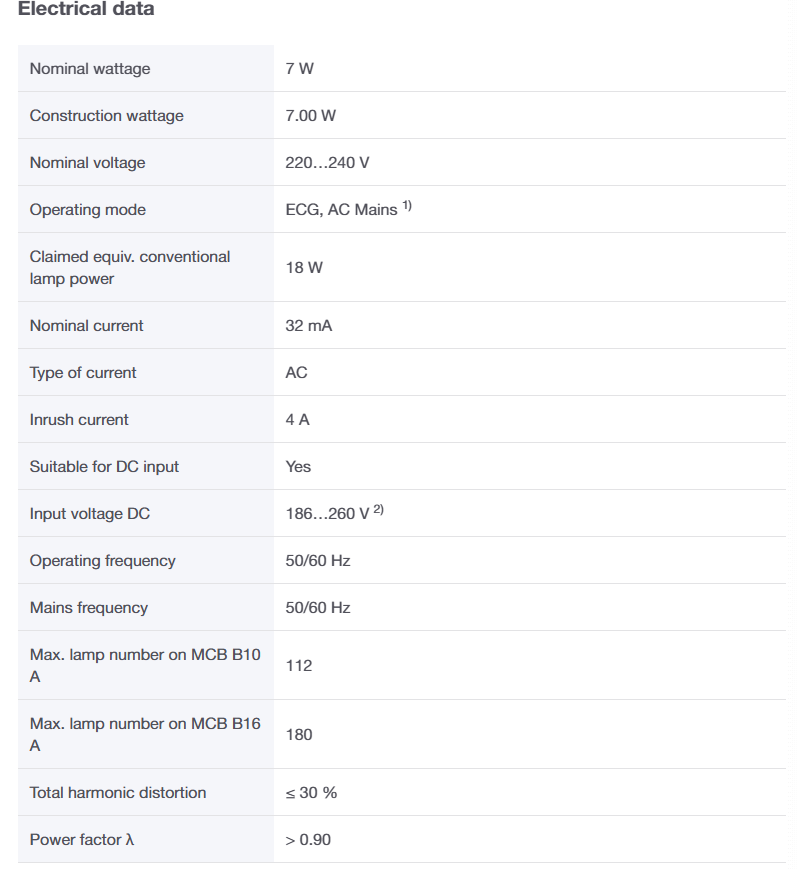797x870 pixels.
Task: Click the Operating mode row label
Action: (x=88, y=210)
